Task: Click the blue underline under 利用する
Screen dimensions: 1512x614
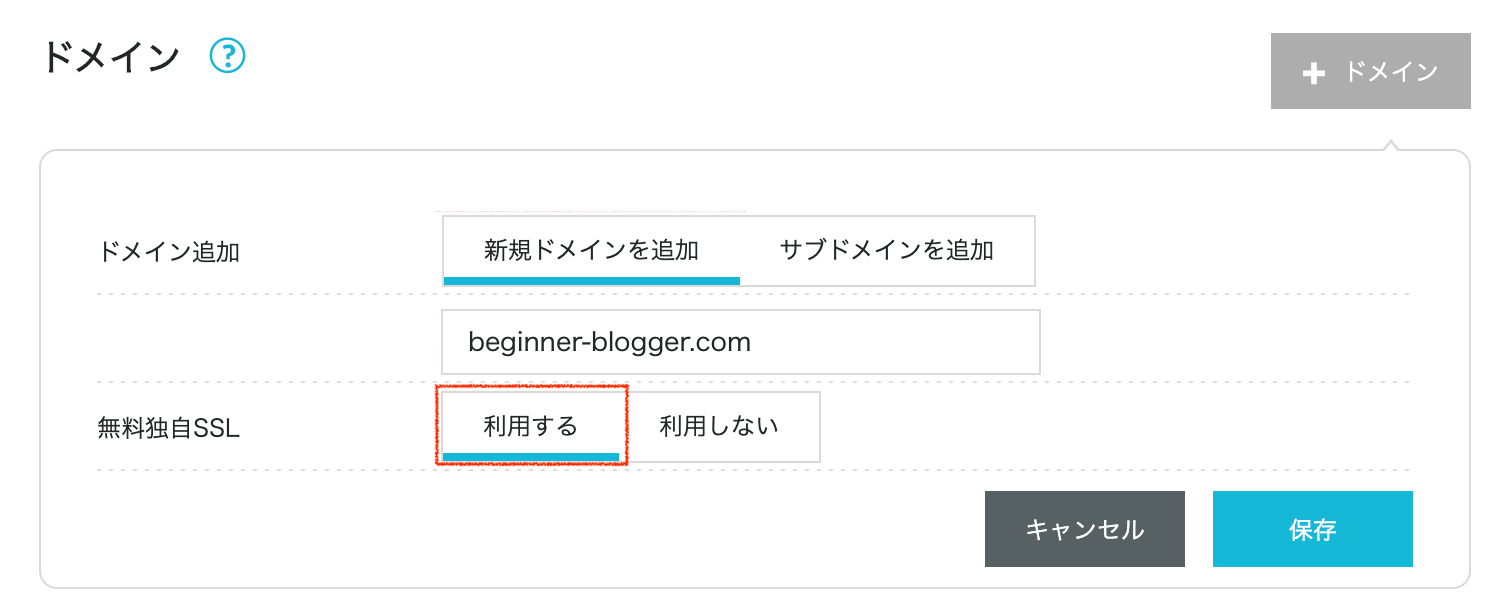Action: (531, 458)
